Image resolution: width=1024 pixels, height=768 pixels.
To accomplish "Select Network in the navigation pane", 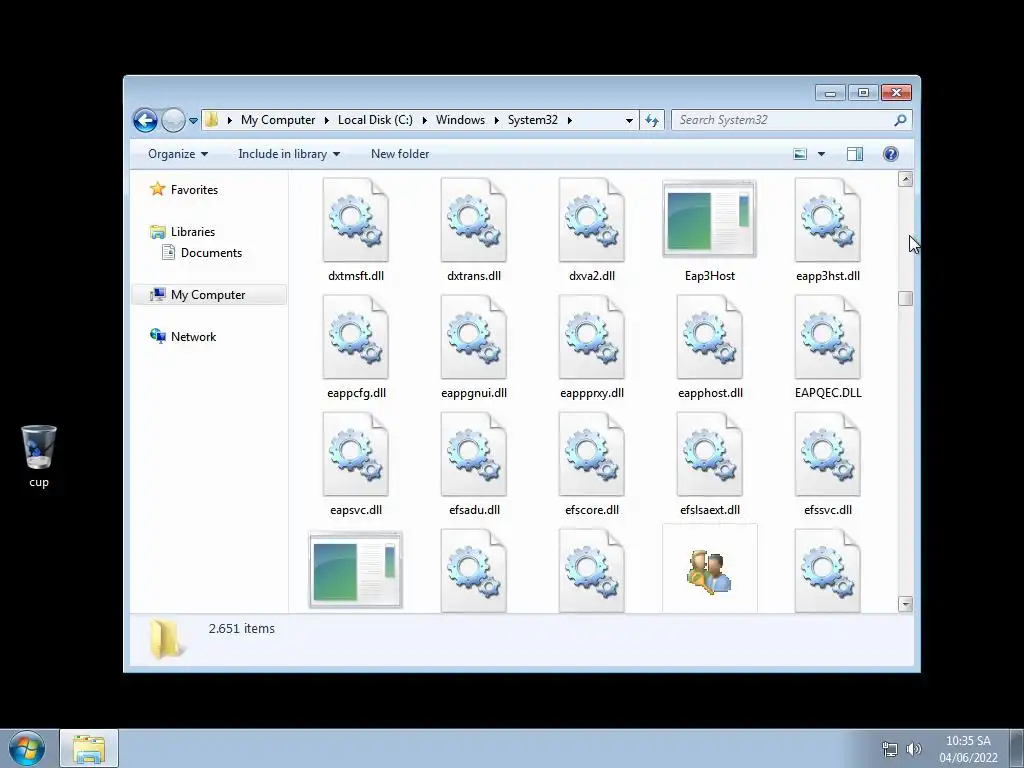I will tap(193, 337).
